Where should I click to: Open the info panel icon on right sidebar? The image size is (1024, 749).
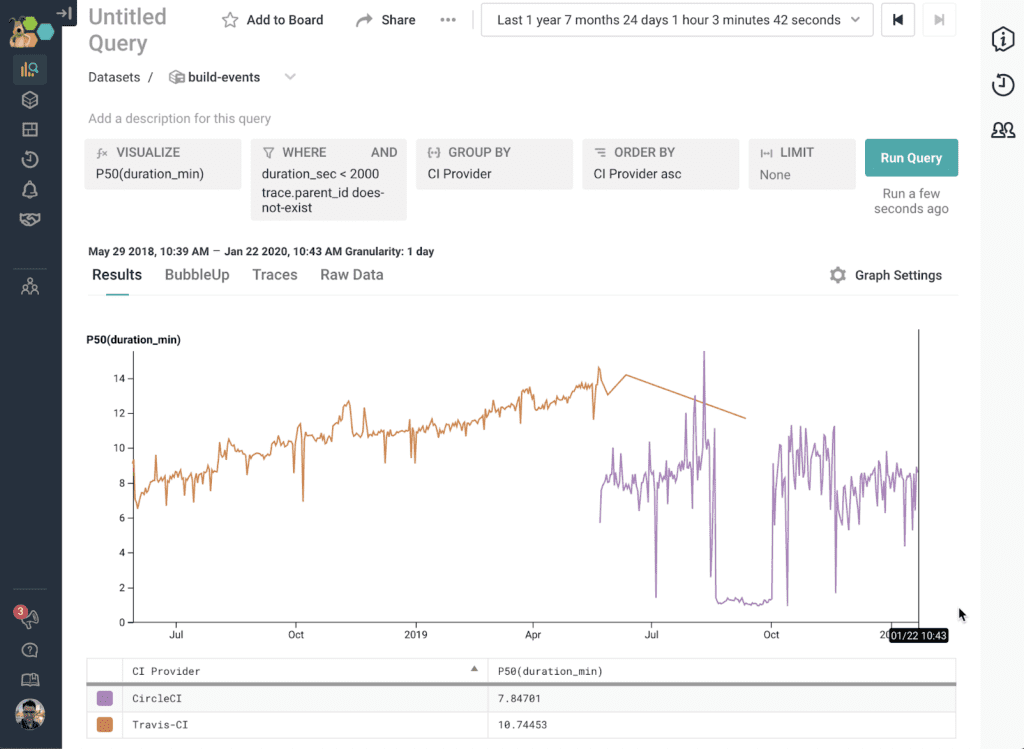point(1002,39)
